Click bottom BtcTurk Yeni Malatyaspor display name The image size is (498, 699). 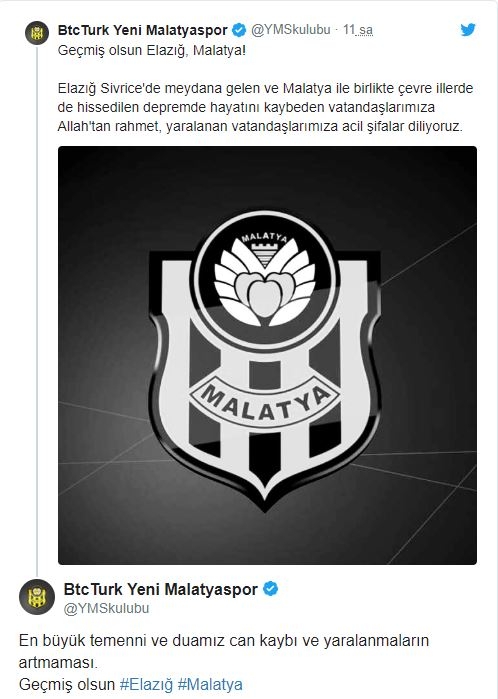161,589
